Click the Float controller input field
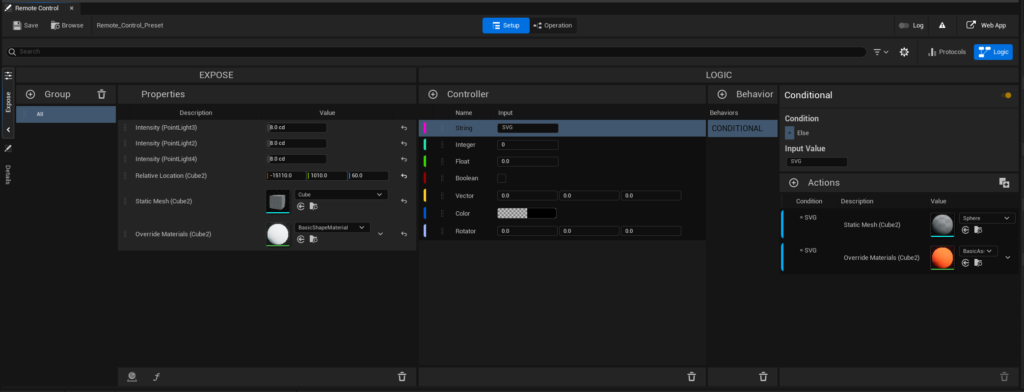Image resolution: width=1024 pixels, height=392 pixels. 528,161
